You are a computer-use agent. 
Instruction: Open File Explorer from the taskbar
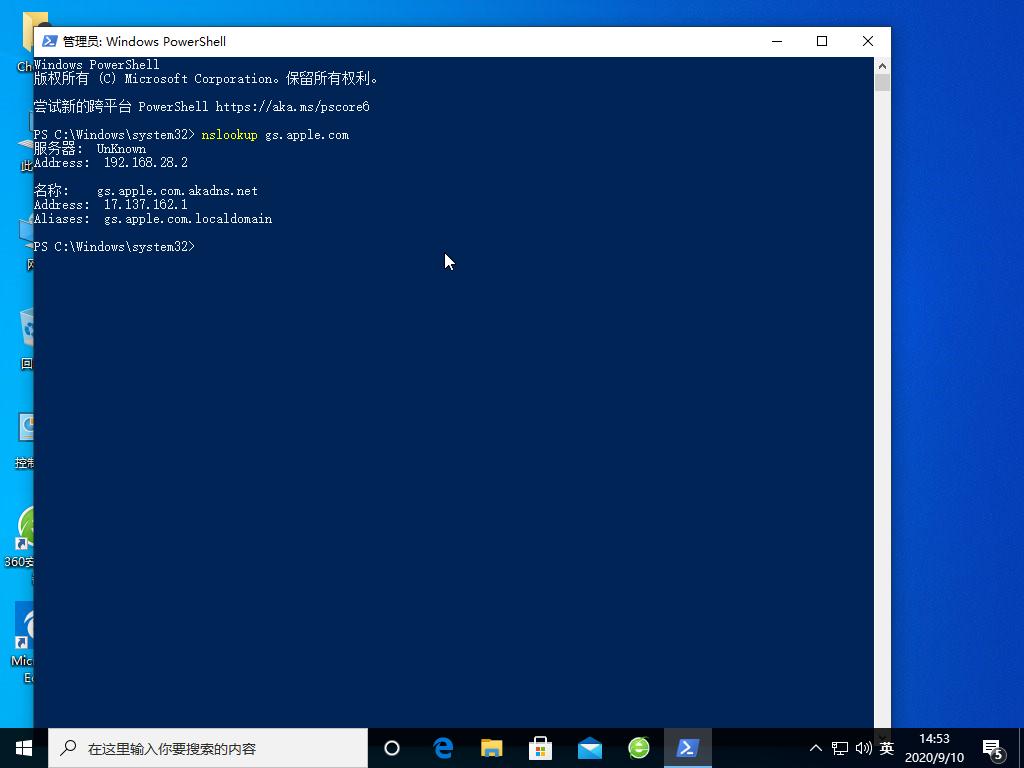(x=492, y=748)
